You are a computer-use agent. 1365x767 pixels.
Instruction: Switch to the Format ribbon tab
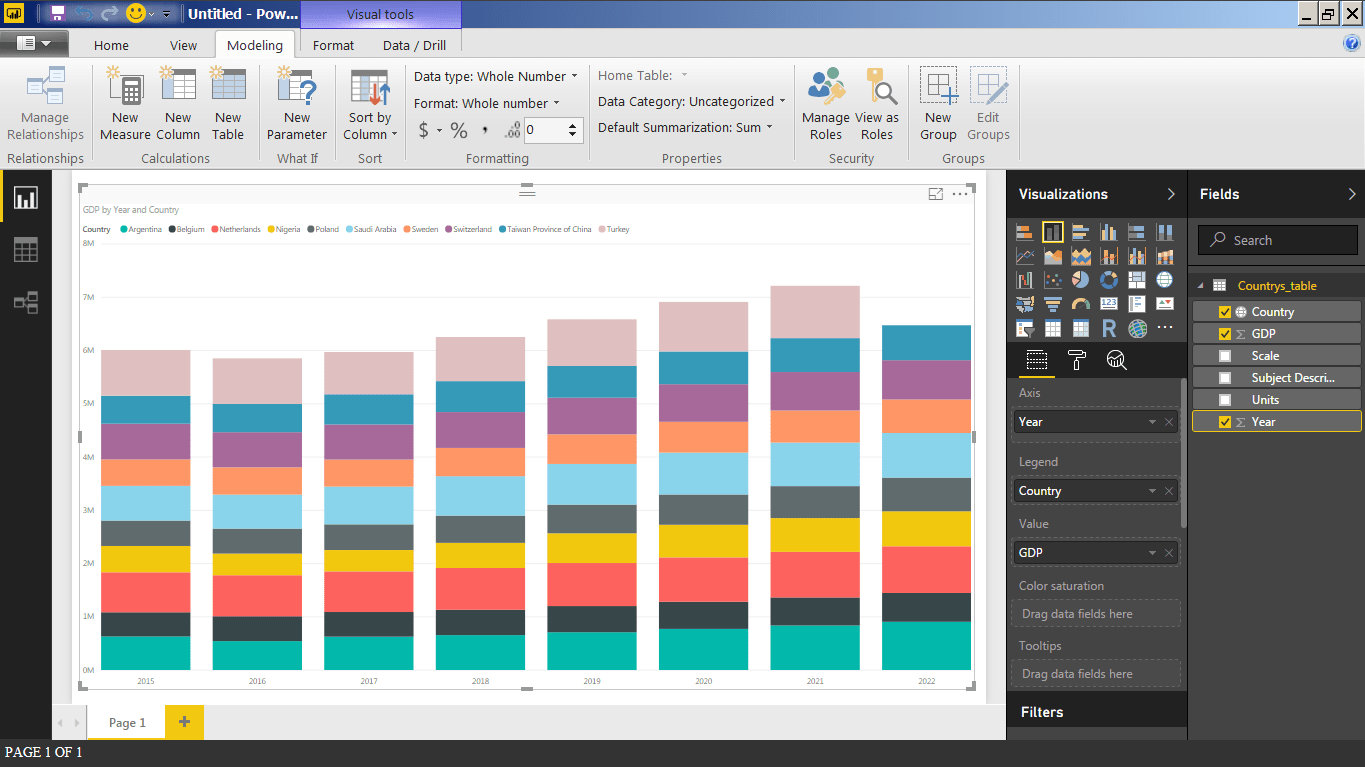[332, 44]
